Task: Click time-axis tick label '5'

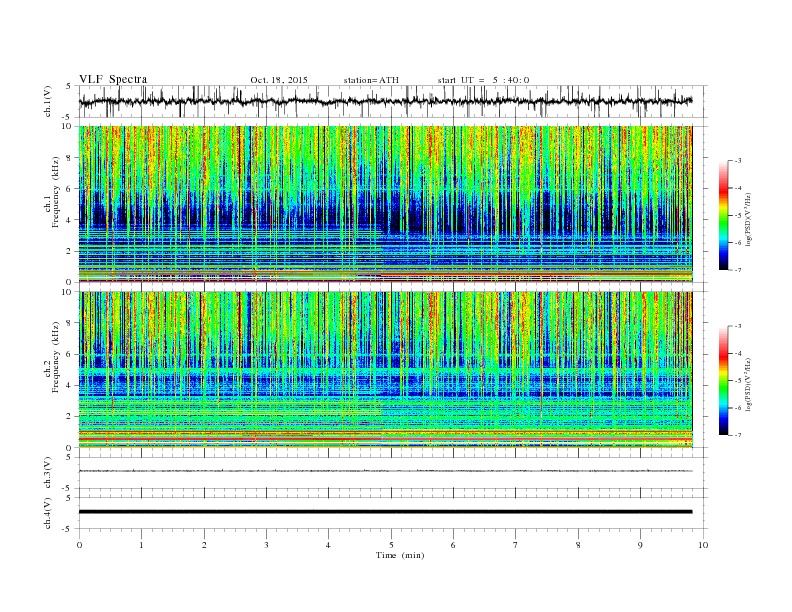Action: [x=391, y=545]
